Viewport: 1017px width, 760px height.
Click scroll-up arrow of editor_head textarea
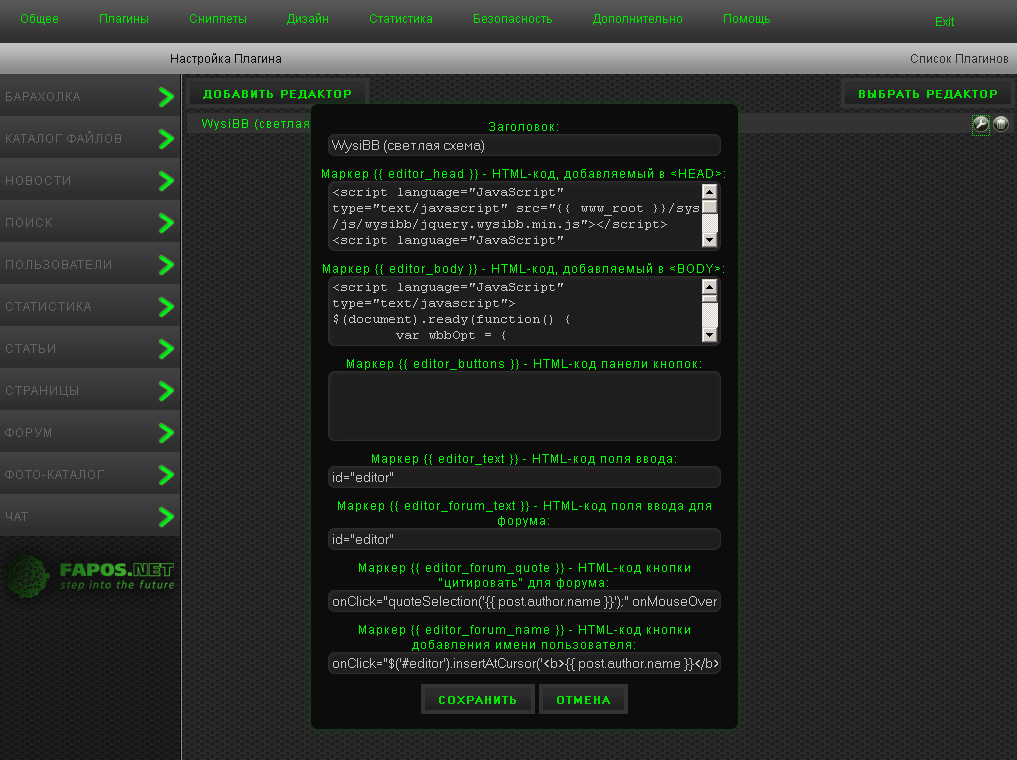tap(710, 192)
